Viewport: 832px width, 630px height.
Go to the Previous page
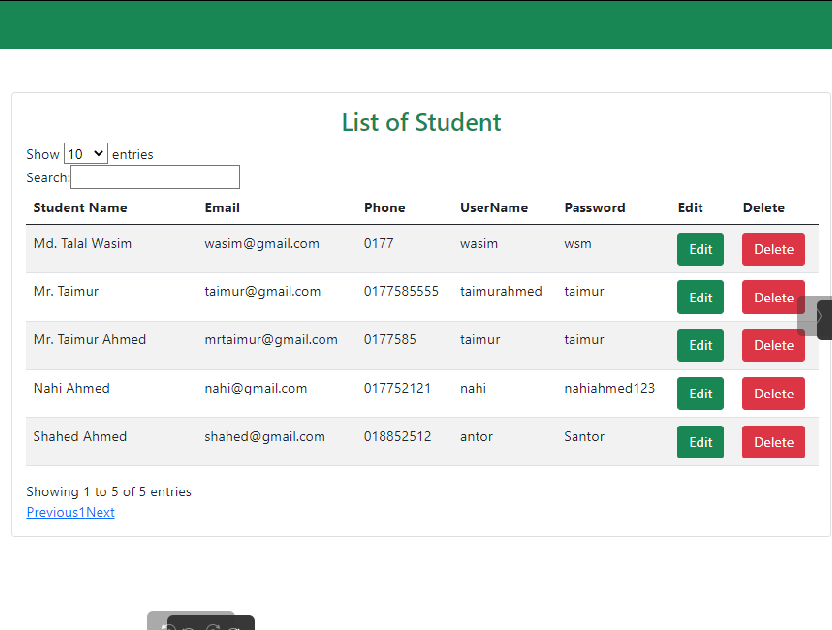(x=52, y=513)
